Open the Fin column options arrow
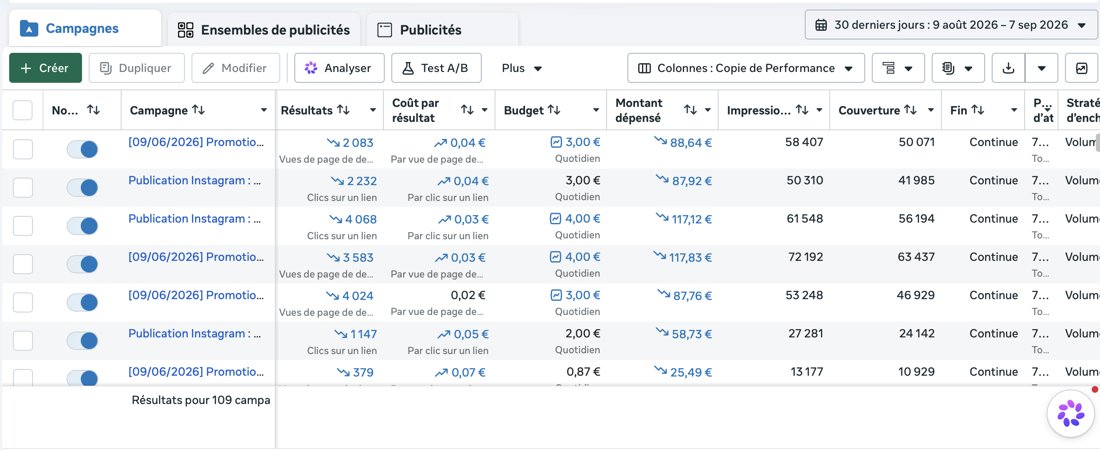This screenshot has height=451, width=1100. click(1014, 110)
